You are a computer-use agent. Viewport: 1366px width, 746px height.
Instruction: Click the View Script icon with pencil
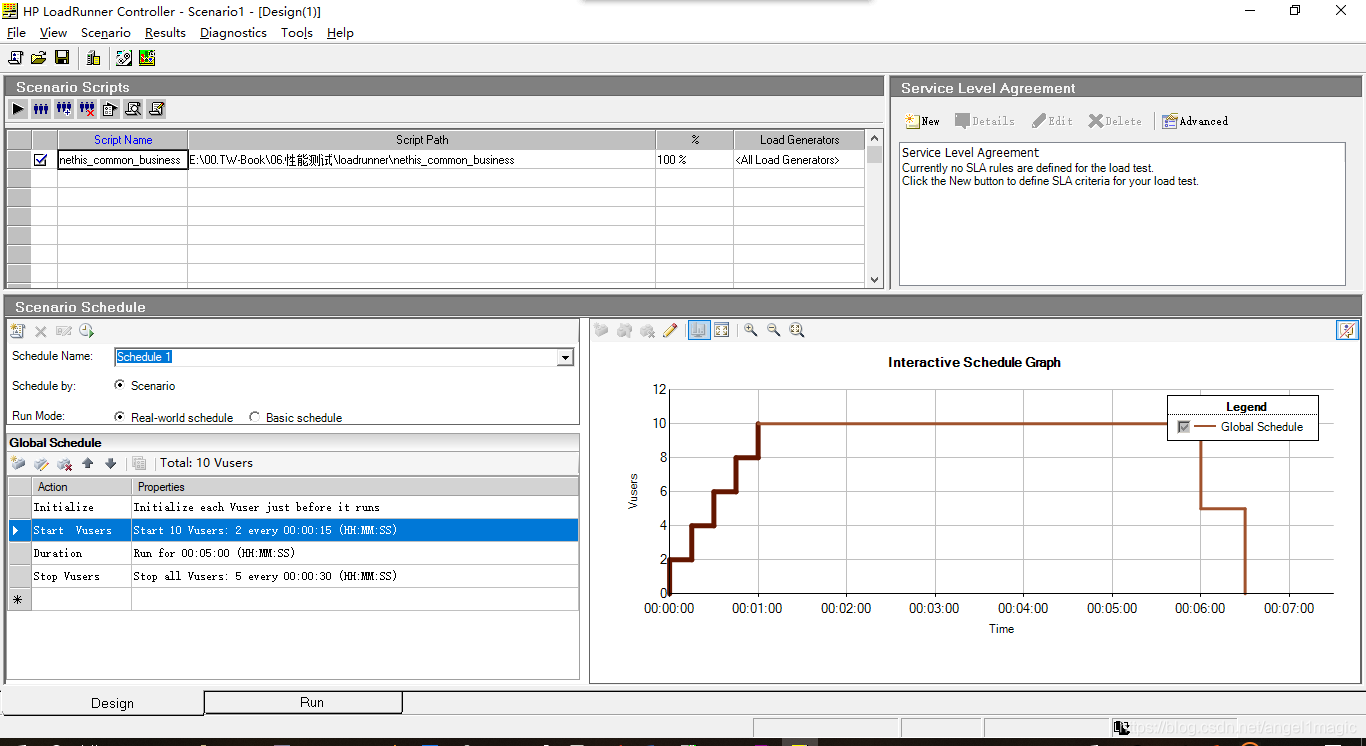[x=156, y=109]
